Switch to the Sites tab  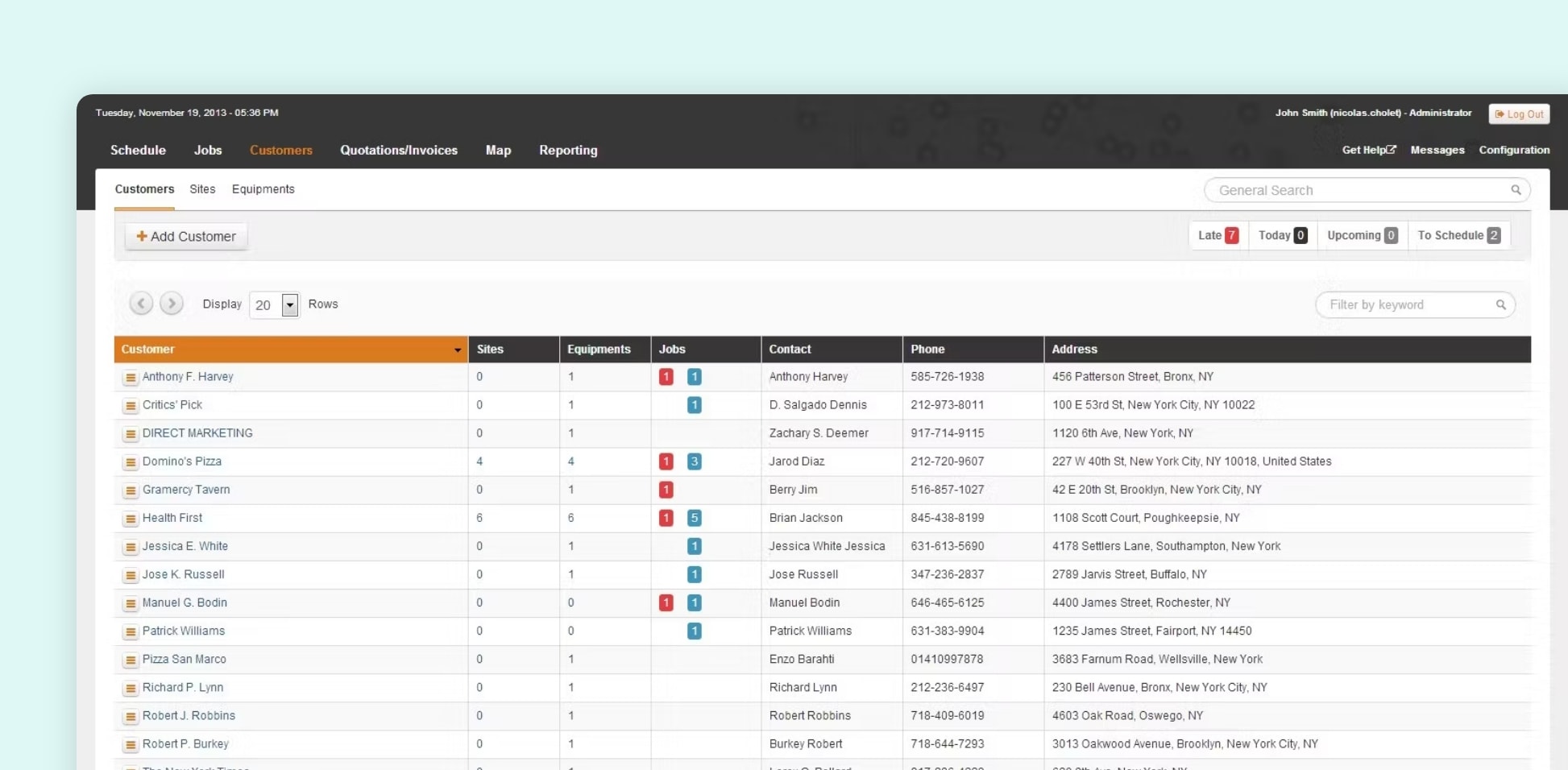202,189
